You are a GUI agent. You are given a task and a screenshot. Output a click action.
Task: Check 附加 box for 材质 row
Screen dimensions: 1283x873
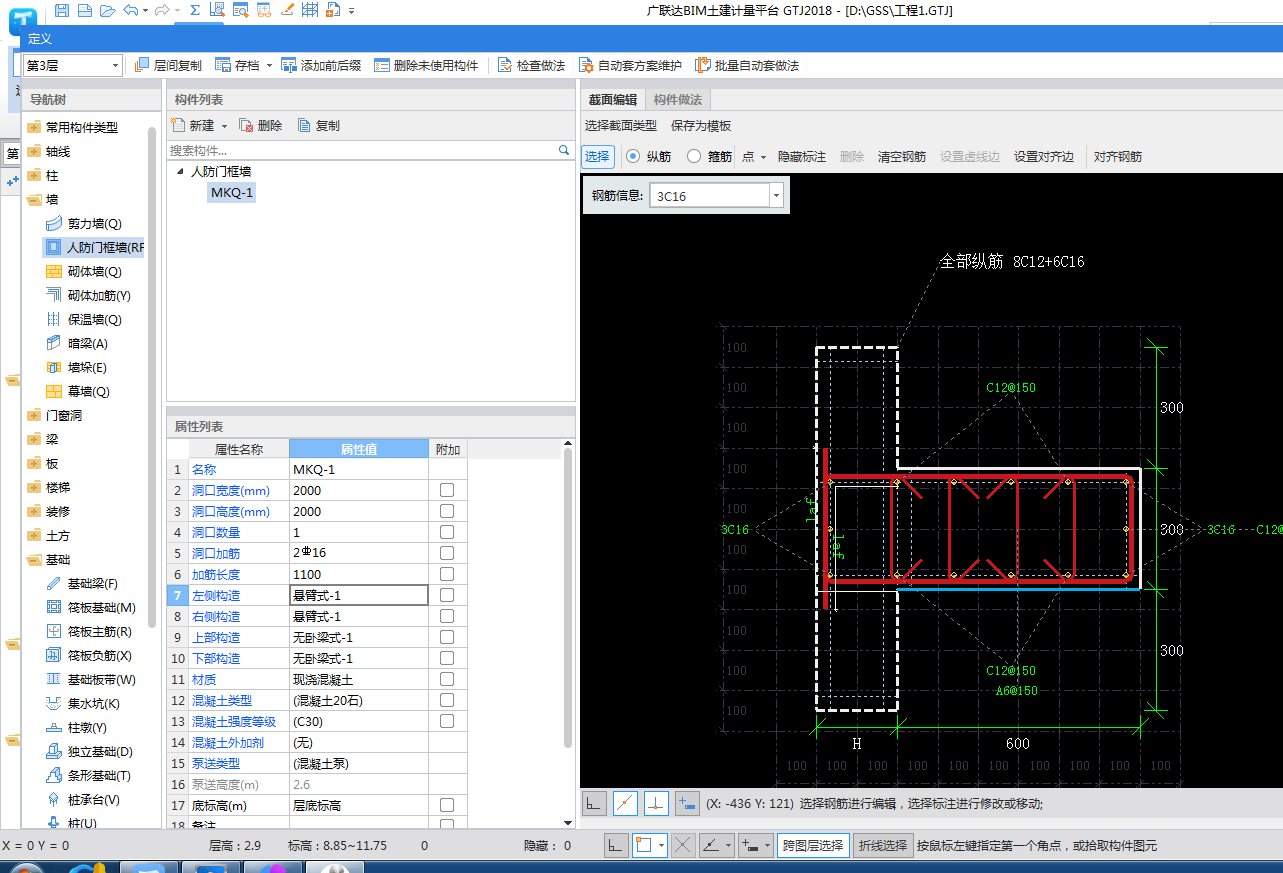tap(447, 679)
